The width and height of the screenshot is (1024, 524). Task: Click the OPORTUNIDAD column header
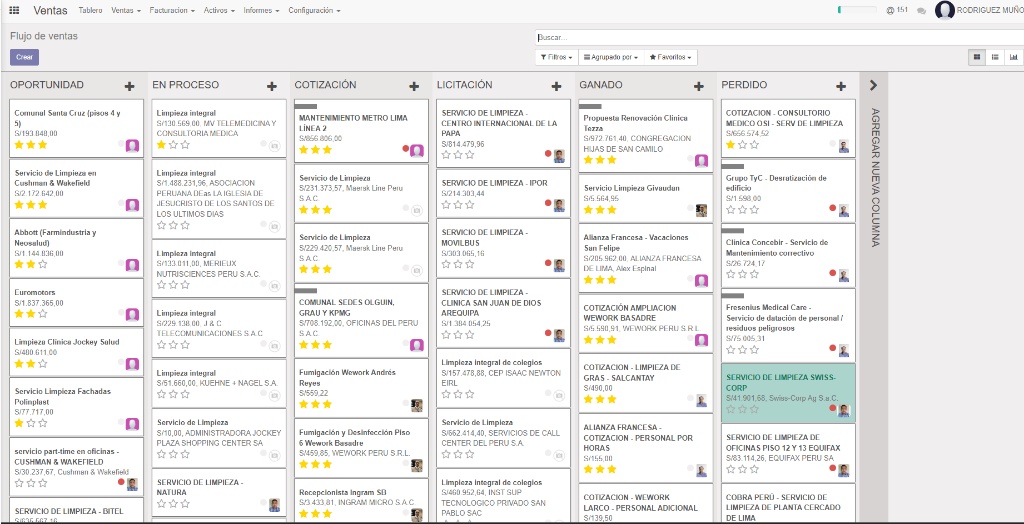point(47,85)
